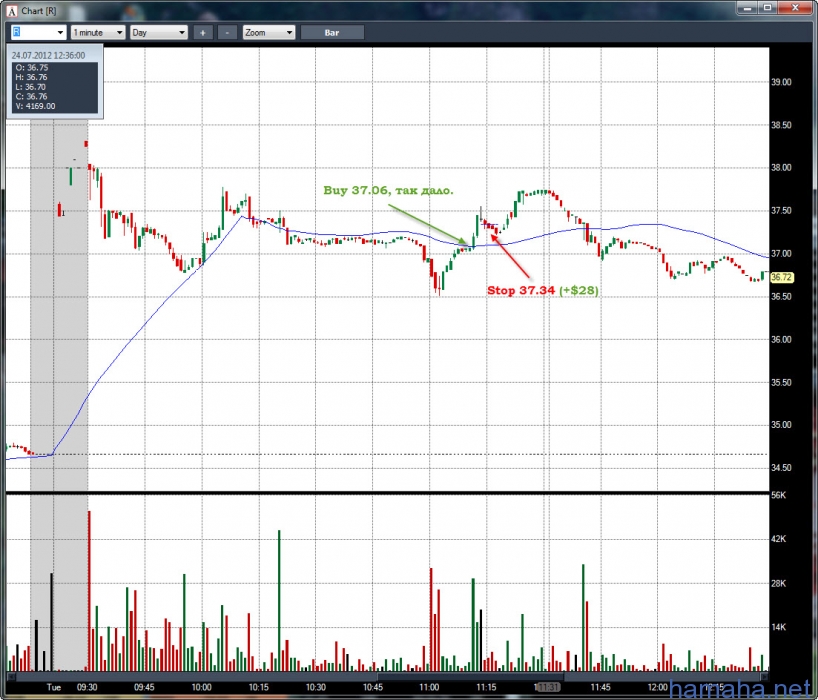Click the 'Stop 37.34' red annotation text
Screen dimensions: 818x700
[x=542, y=290]
